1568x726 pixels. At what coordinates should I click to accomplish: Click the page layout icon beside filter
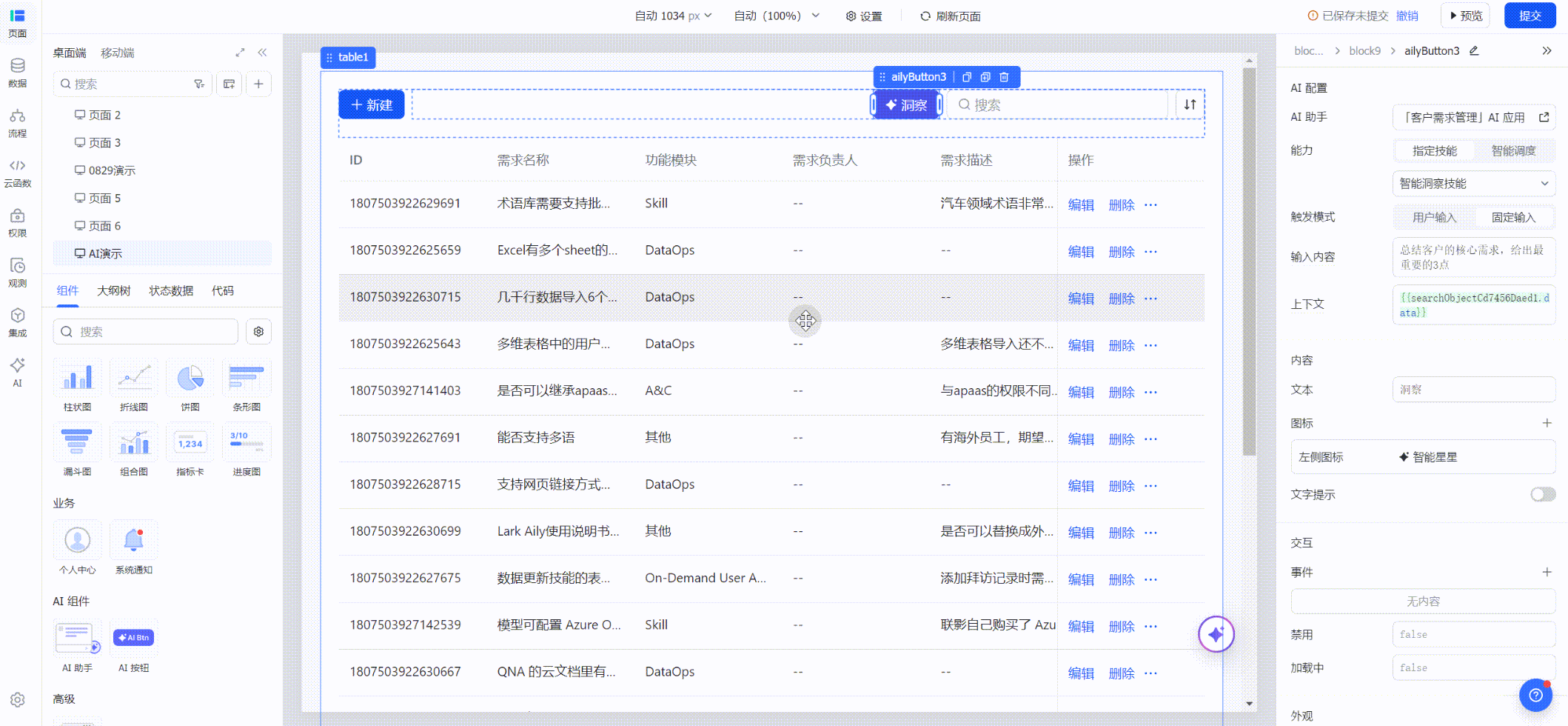click(229, 84)
